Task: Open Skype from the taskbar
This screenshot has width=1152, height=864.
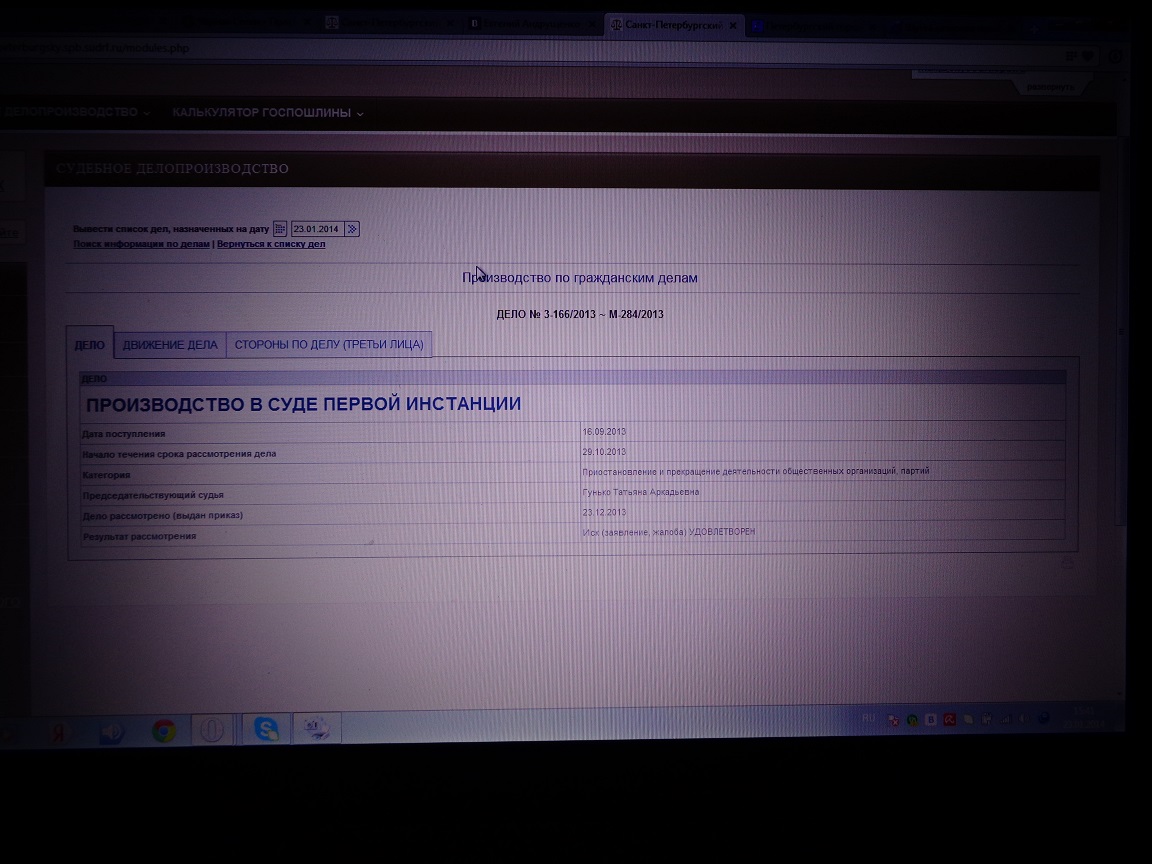Action: point(266,730)
